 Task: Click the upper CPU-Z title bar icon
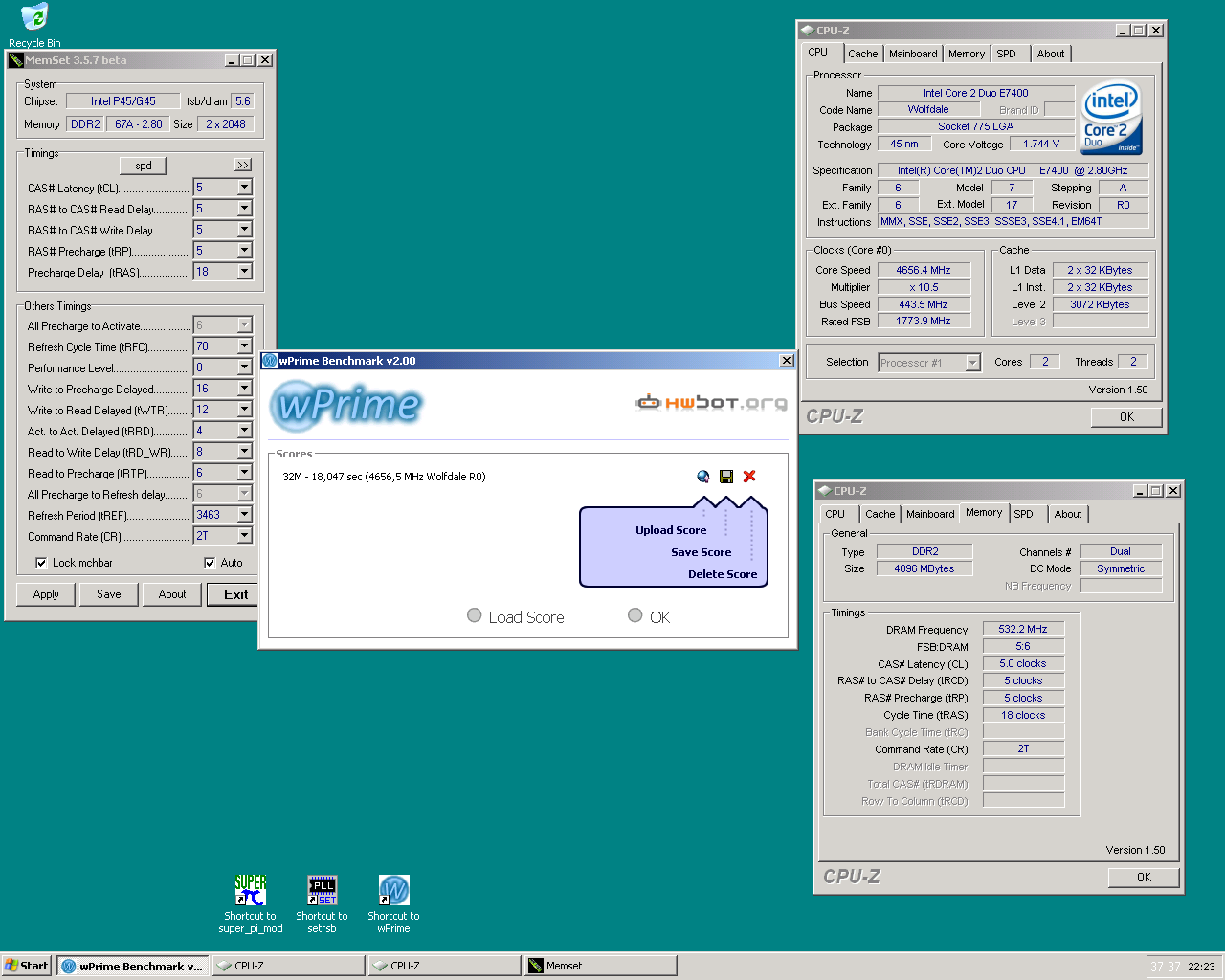(808, 31)
